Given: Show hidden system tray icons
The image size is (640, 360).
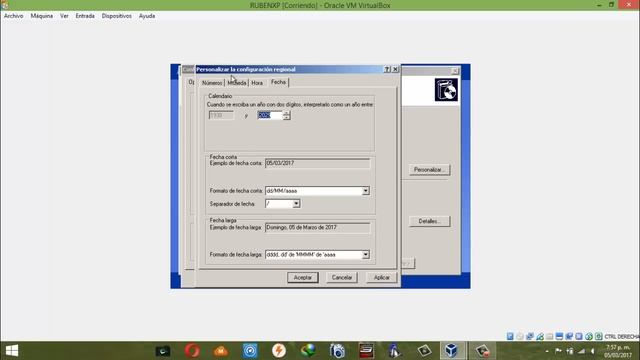Looking at the screenshot, I should click(x=547, y=351).
